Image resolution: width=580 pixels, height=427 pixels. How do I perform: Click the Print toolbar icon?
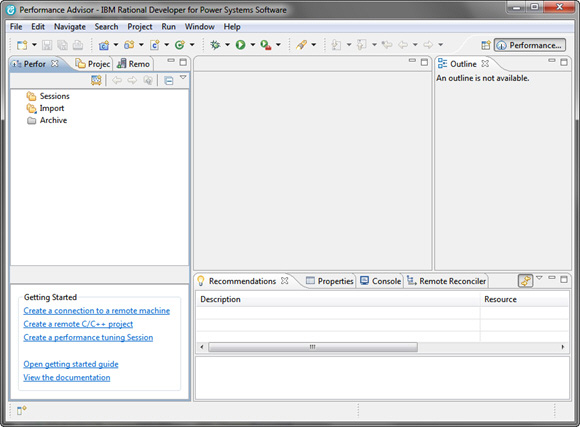pyautogui.click(x=78, y=45)
